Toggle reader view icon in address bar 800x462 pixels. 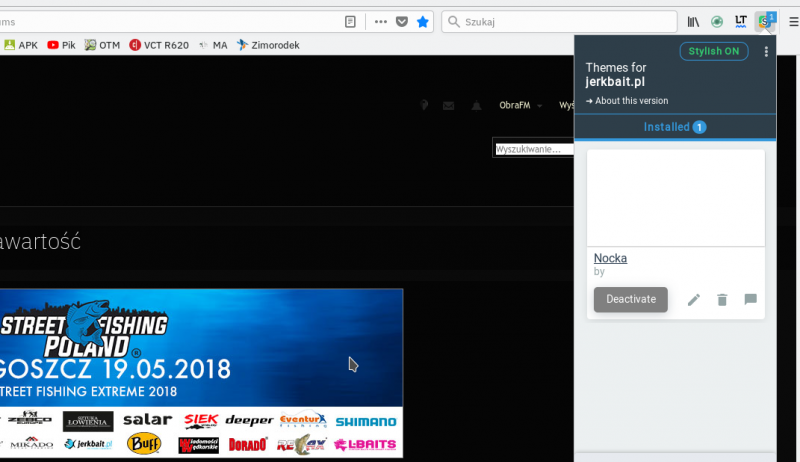pyautogui.click(x=350, y=21)
